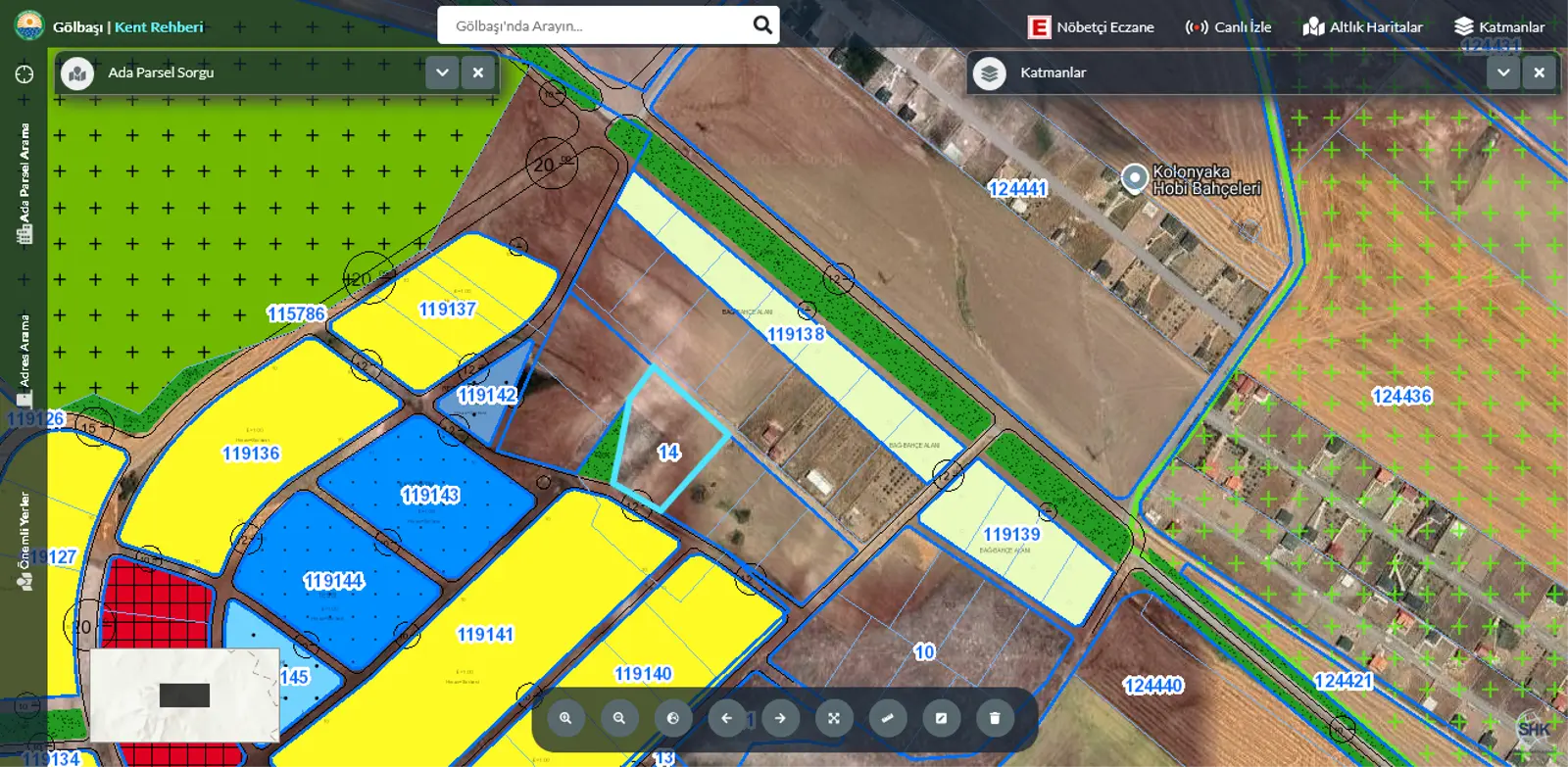The width and height of the screenshot is (1568, 767).
Task: Select the draw/edit pencil tool
Action: point(941,718)
